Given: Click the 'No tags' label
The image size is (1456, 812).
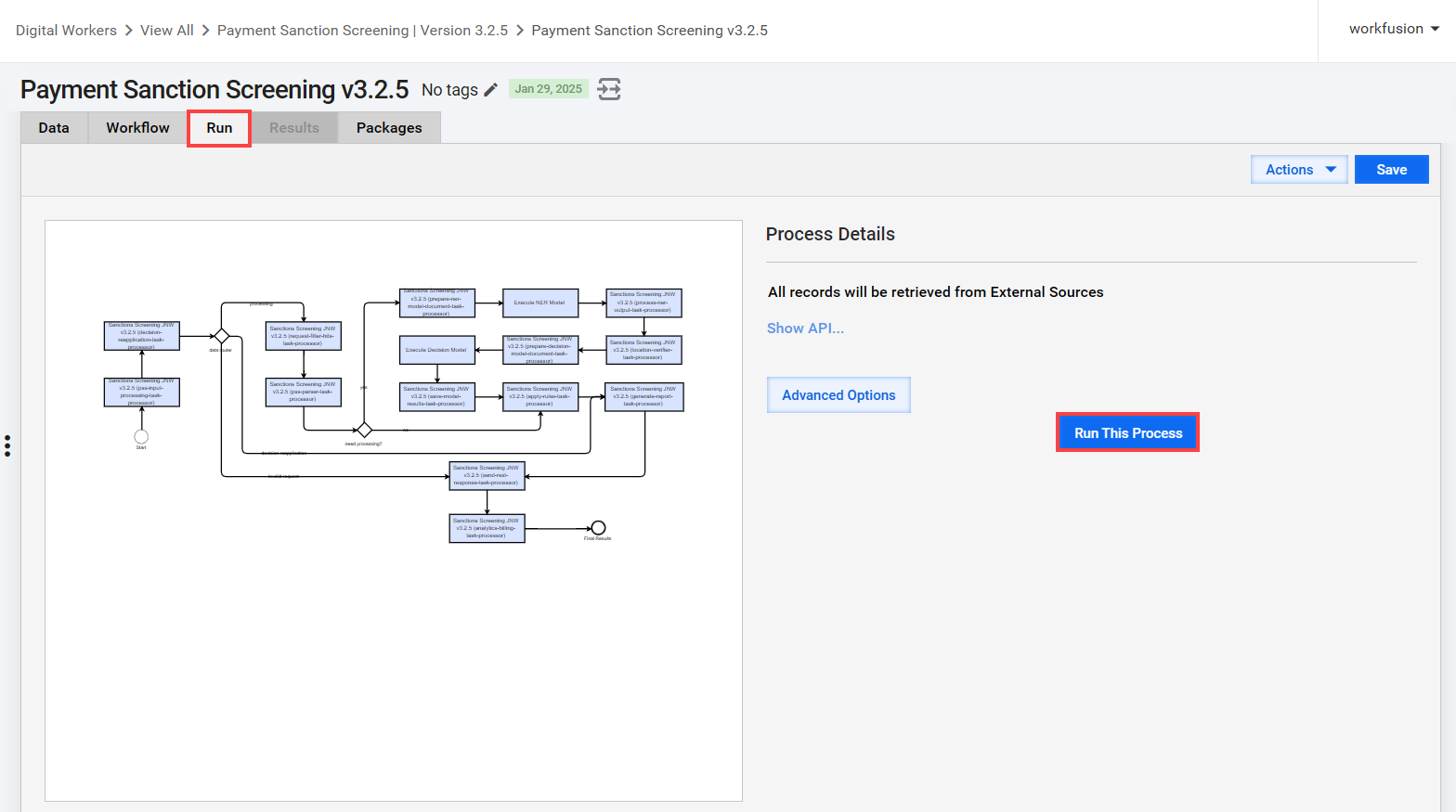Looking at the screenshot, I should 449,90.
